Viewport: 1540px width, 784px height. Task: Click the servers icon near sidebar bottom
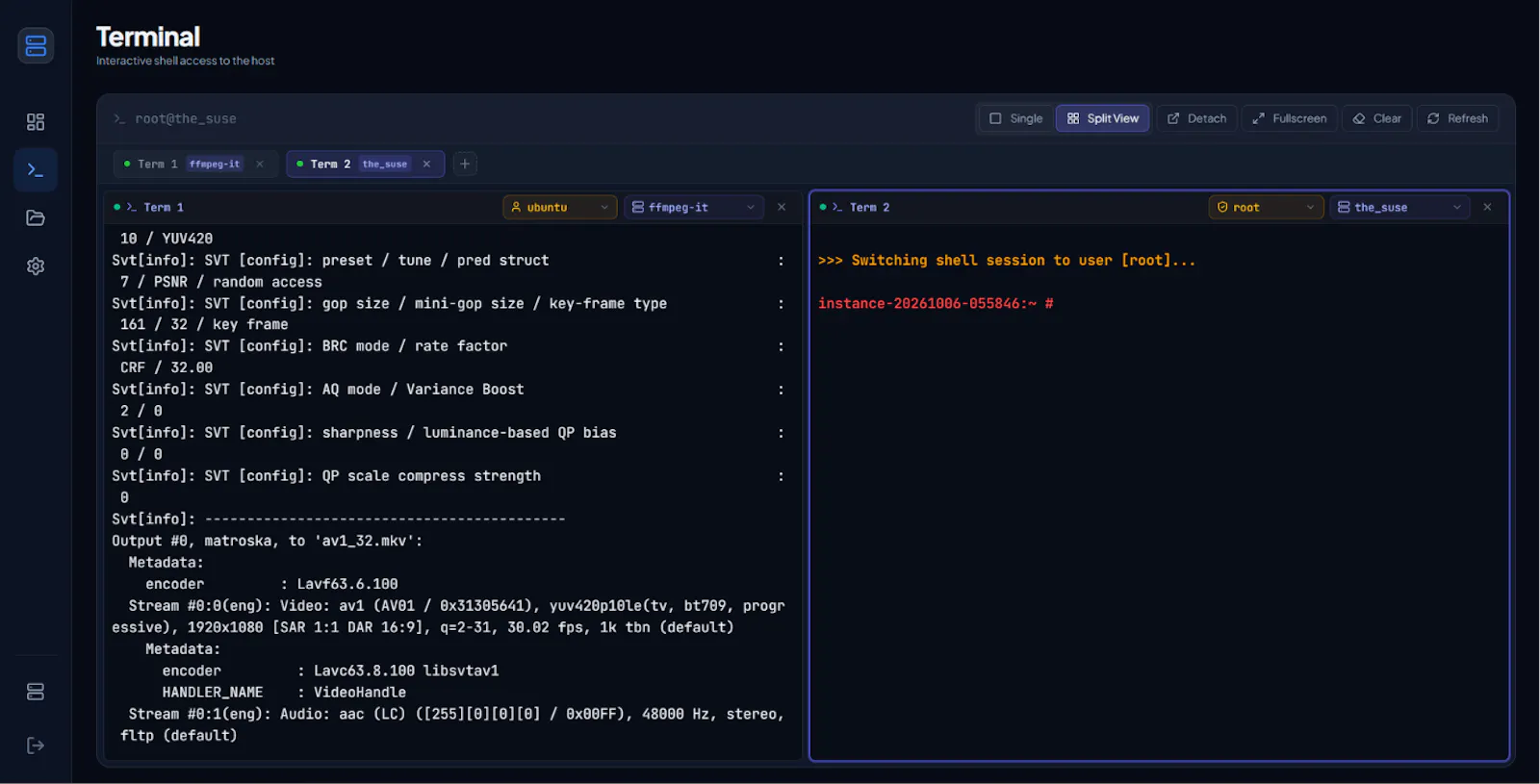click(x=36, y=692)
